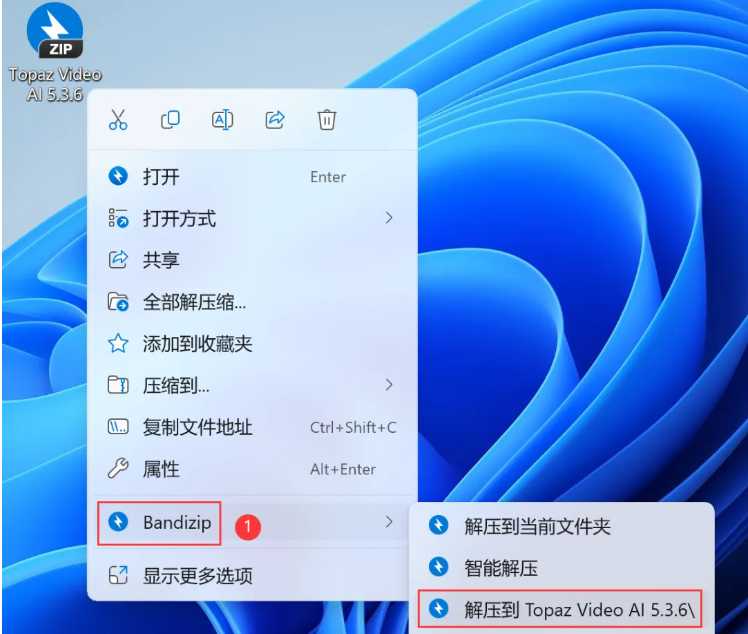Select the Topaz Video AI 5.3.6 ZIP file
Image resolution: width=748 pixels, height=634 pixels.
tap(55, 35)
